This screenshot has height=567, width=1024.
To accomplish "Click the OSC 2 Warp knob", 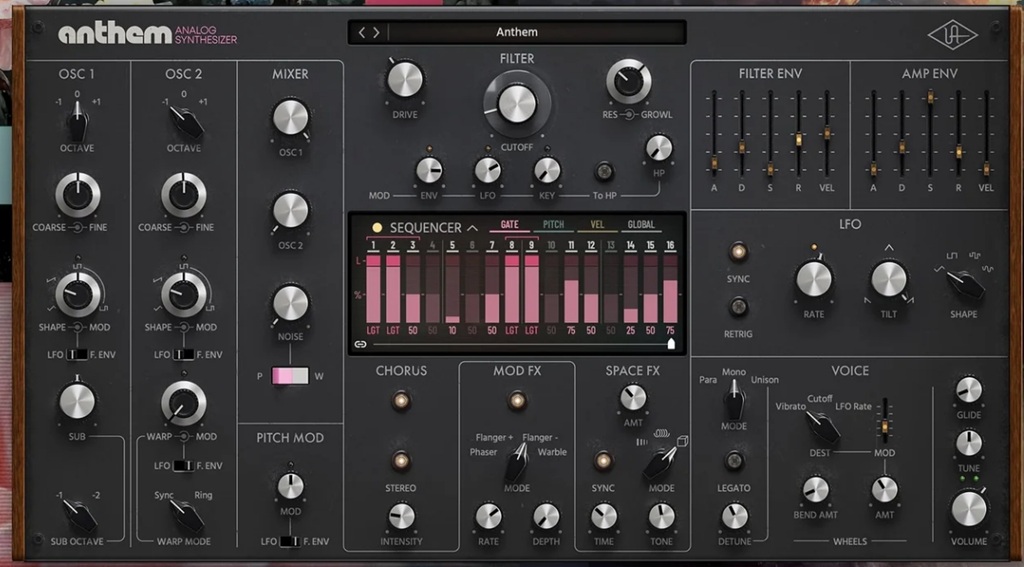I will point(184,403).
